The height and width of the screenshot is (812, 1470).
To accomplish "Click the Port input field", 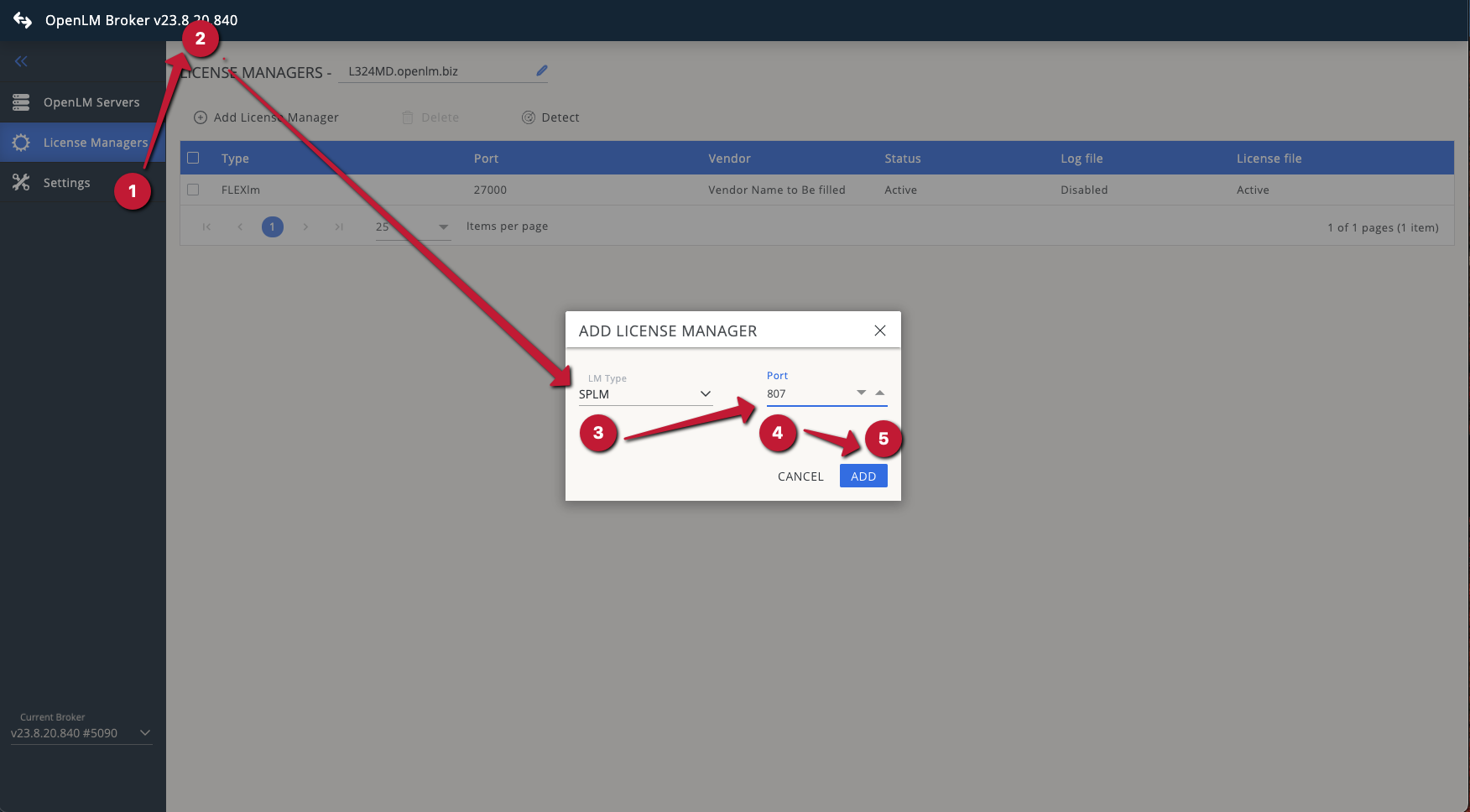I will (805, 394).
